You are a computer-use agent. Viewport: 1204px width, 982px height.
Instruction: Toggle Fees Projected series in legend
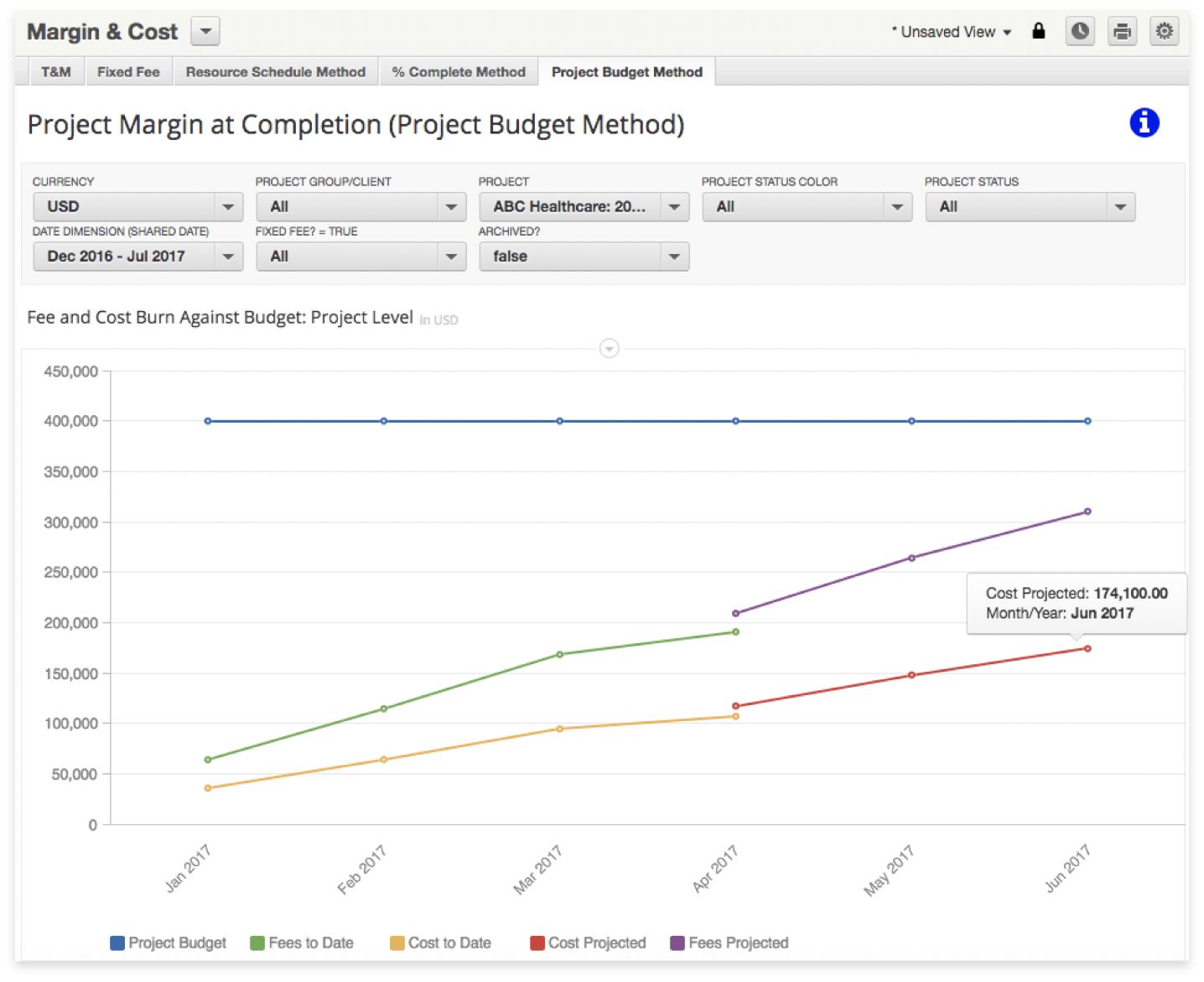[x=729, y=943]
